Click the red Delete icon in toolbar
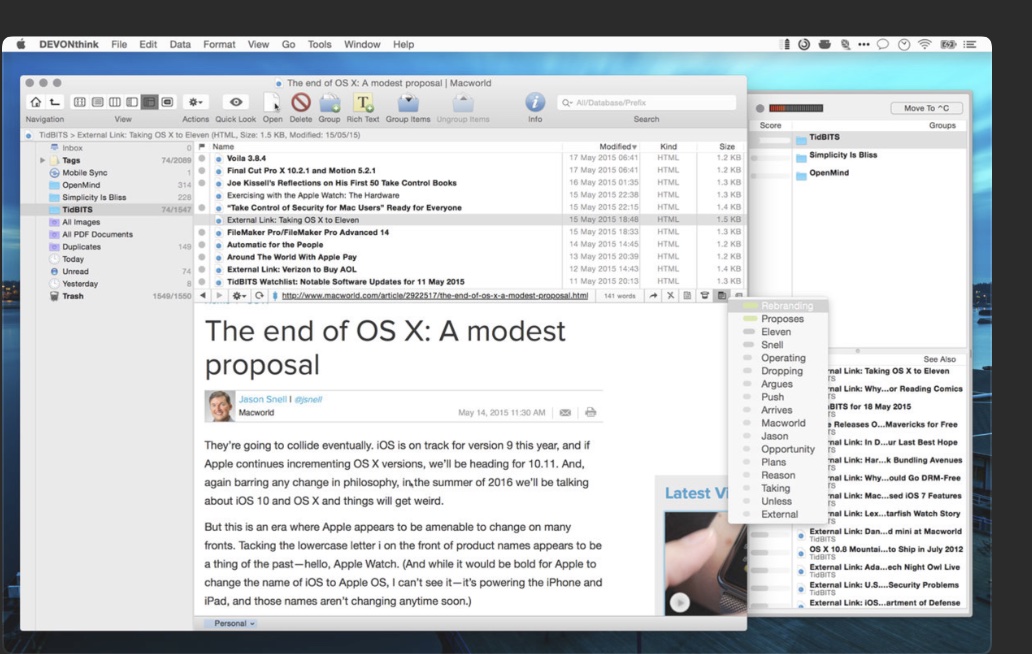 click(x=300, y=102)
